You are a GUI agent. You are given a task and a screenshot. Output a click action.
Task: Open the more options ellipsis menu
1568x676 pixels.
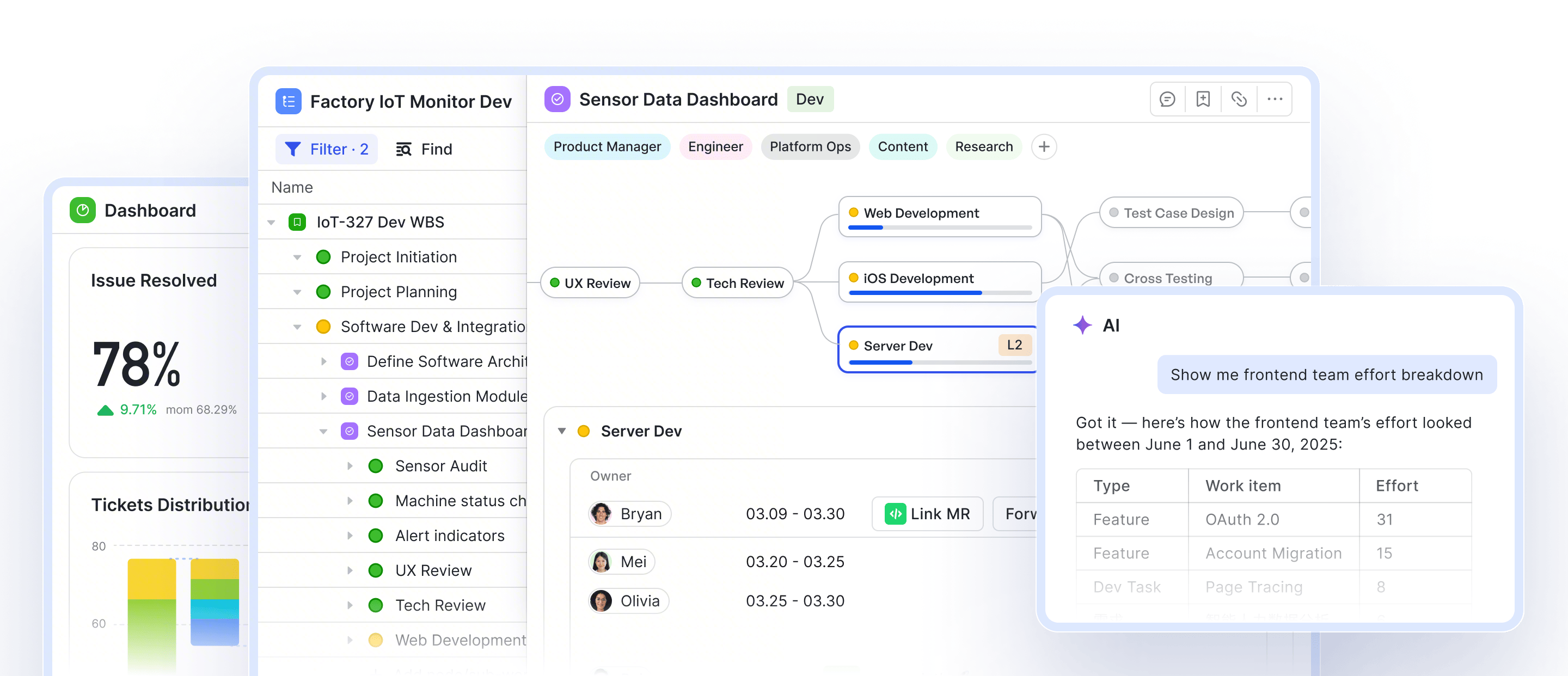(1275, 99)
